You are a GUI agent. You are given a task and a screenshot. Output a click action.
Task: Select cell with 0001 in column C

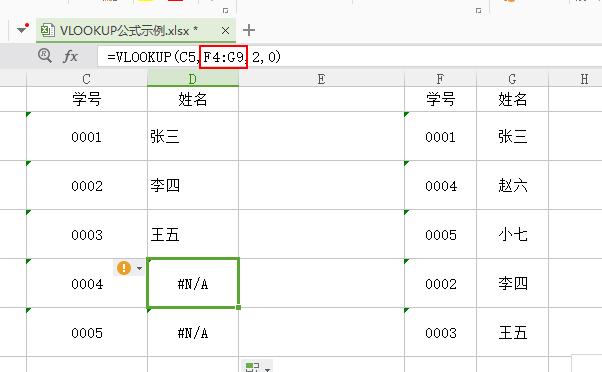(x=87, y=136)
